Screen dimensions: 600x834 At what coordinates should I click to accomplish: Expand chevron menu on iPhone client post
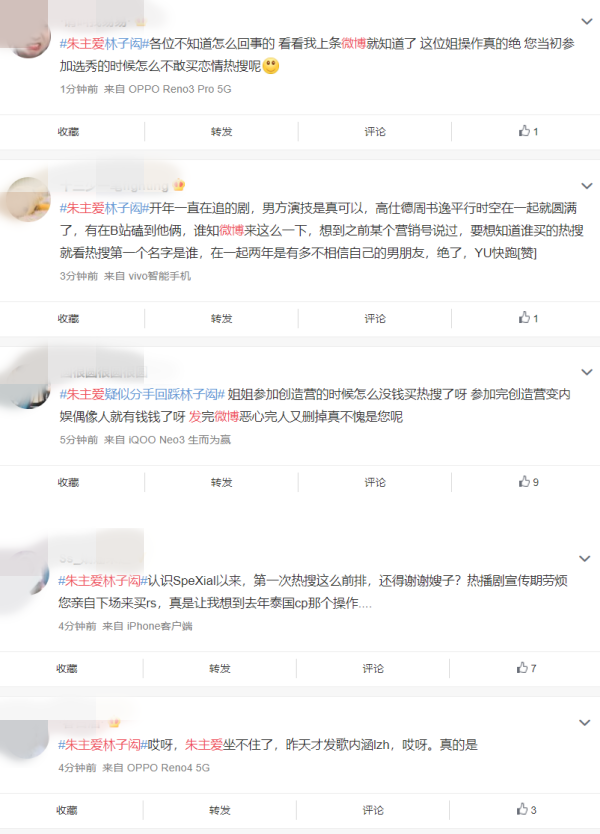click(585, 558)
